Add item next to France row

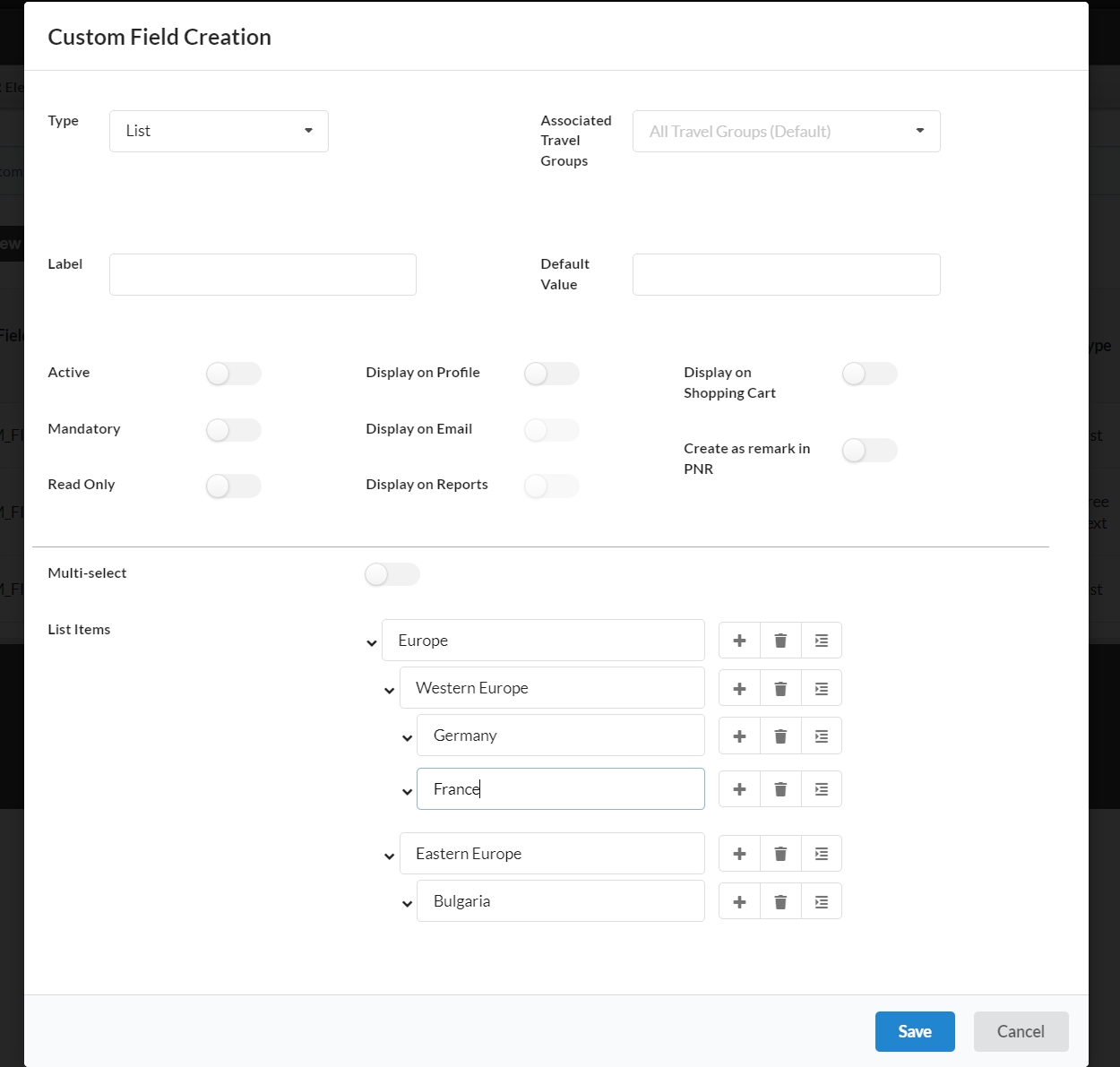coord(739,789)
